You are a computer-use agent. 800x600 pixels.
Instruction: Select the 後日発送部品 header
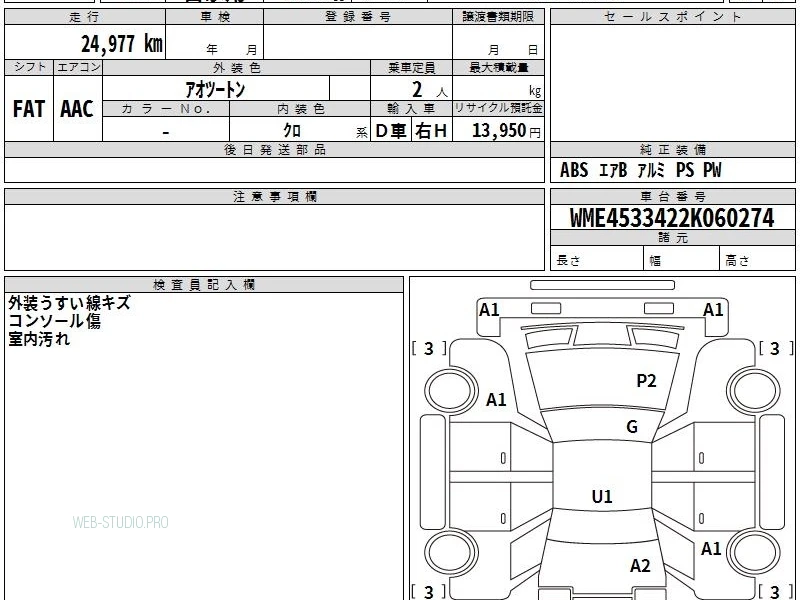tap(274, 150)
